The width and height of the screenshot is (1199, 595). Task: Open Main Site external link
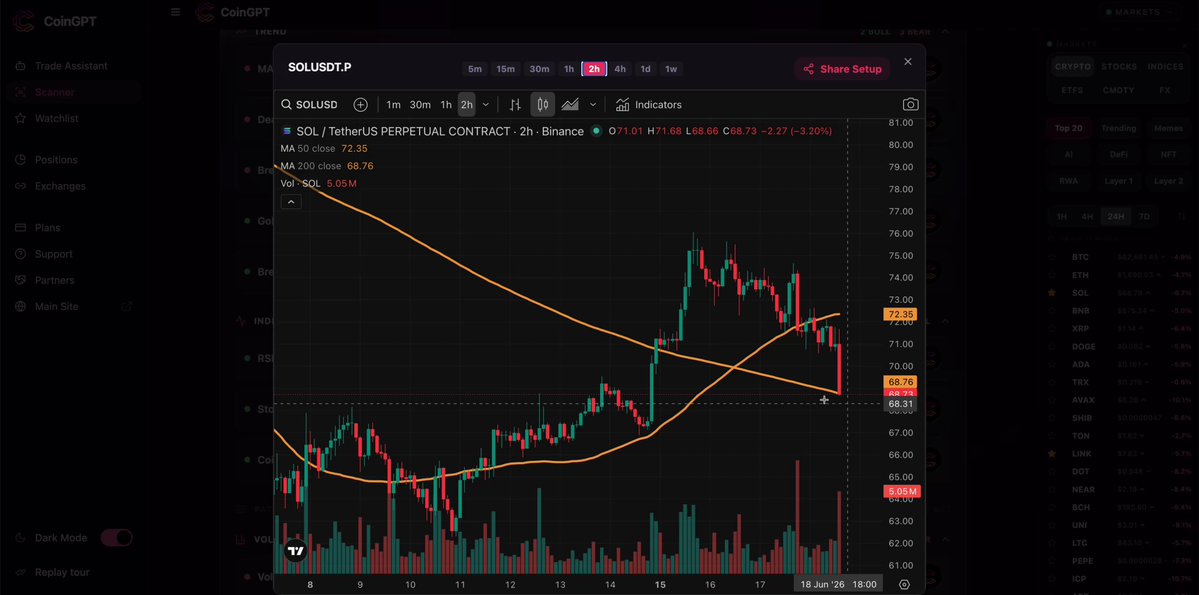click(x=73, y=307)
